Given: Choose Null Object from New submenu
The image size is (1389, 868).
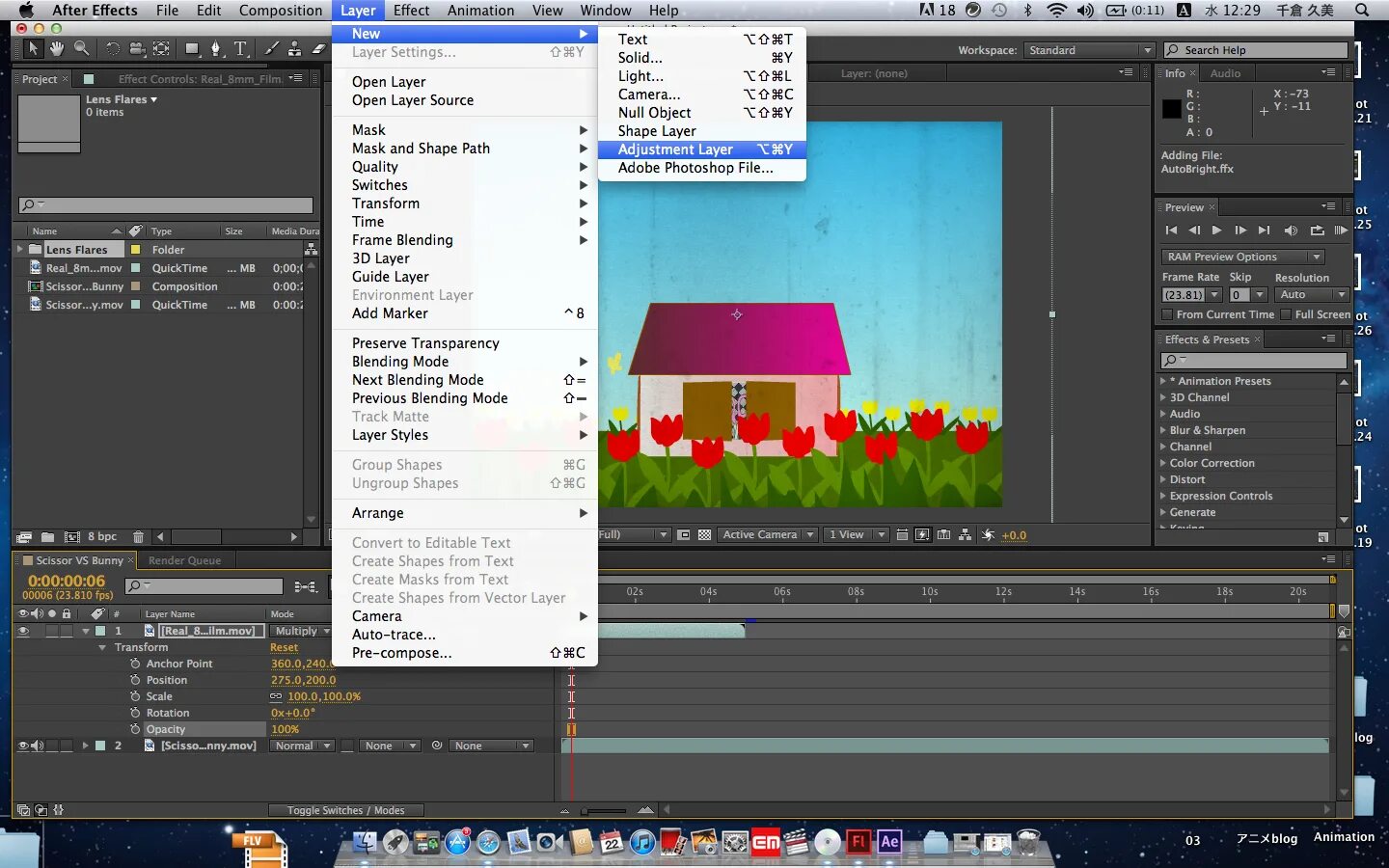Looking at the screenshot, I should 701,113.
